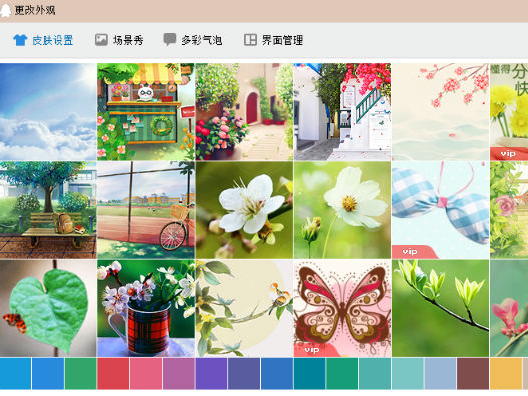Screen dimensions: 528x396
Task: Click the QQ penguin icon in title bar
Action: pyautogui.click(x=5, y=11)
